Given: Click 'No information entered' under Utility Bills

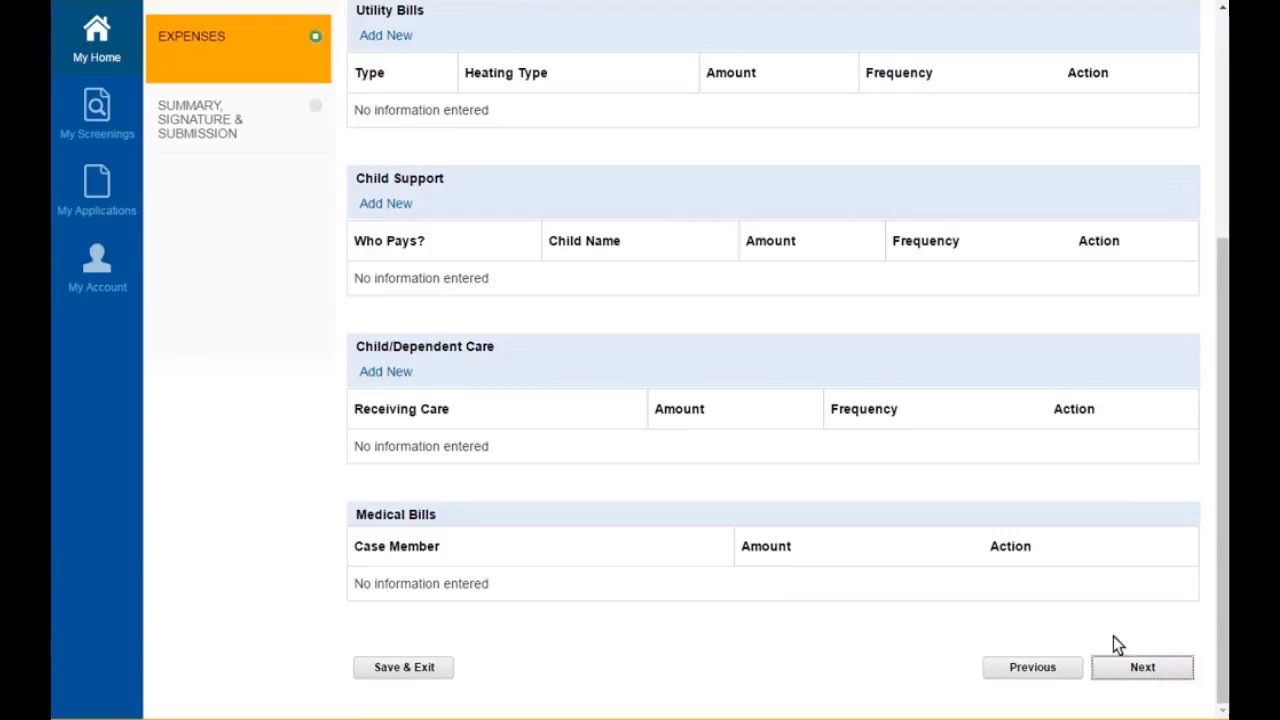Looking at the screenshot, I should (421, 110).
